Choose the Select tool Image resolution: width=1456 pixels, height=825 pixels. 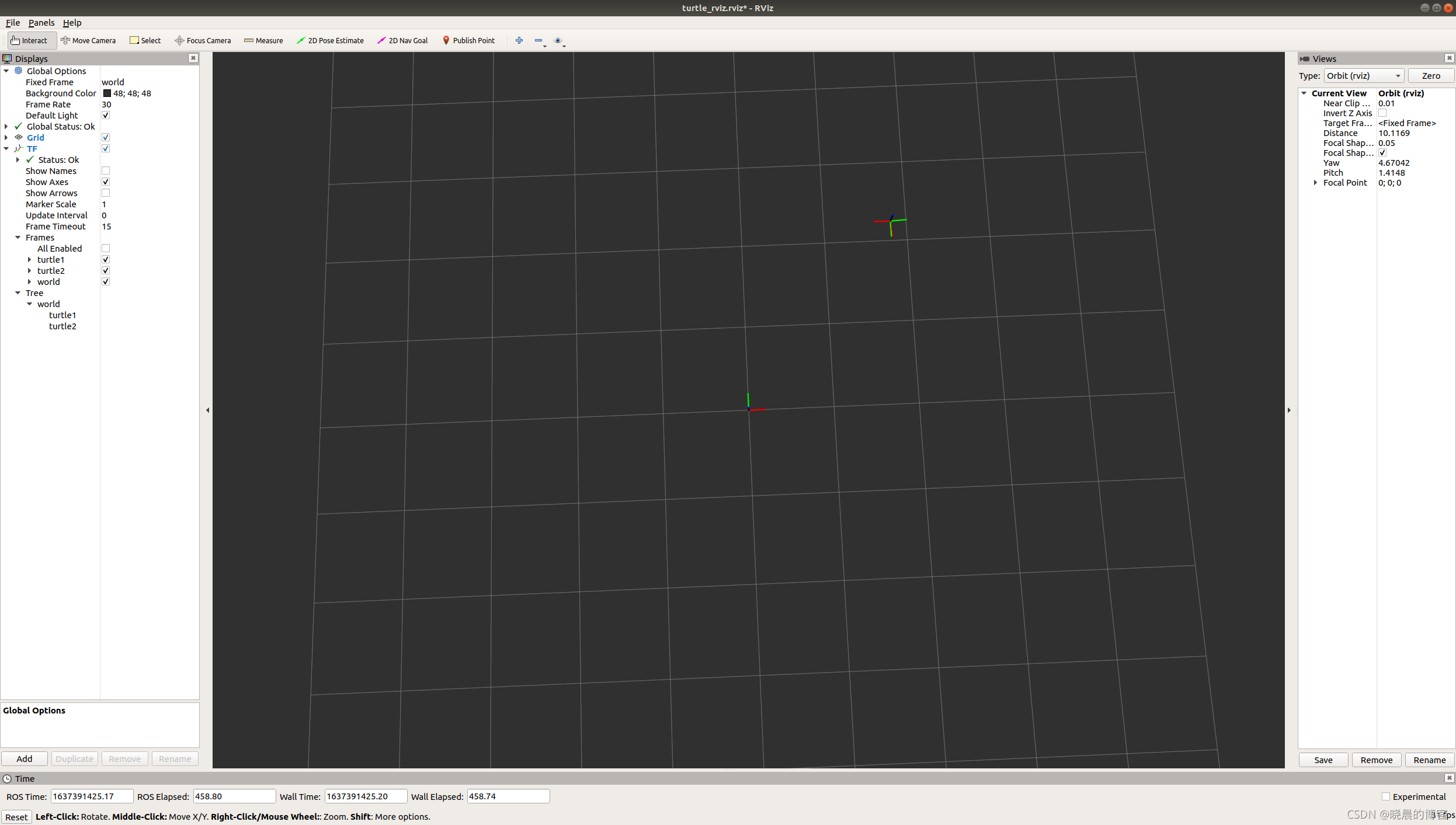tap(145, 40)
